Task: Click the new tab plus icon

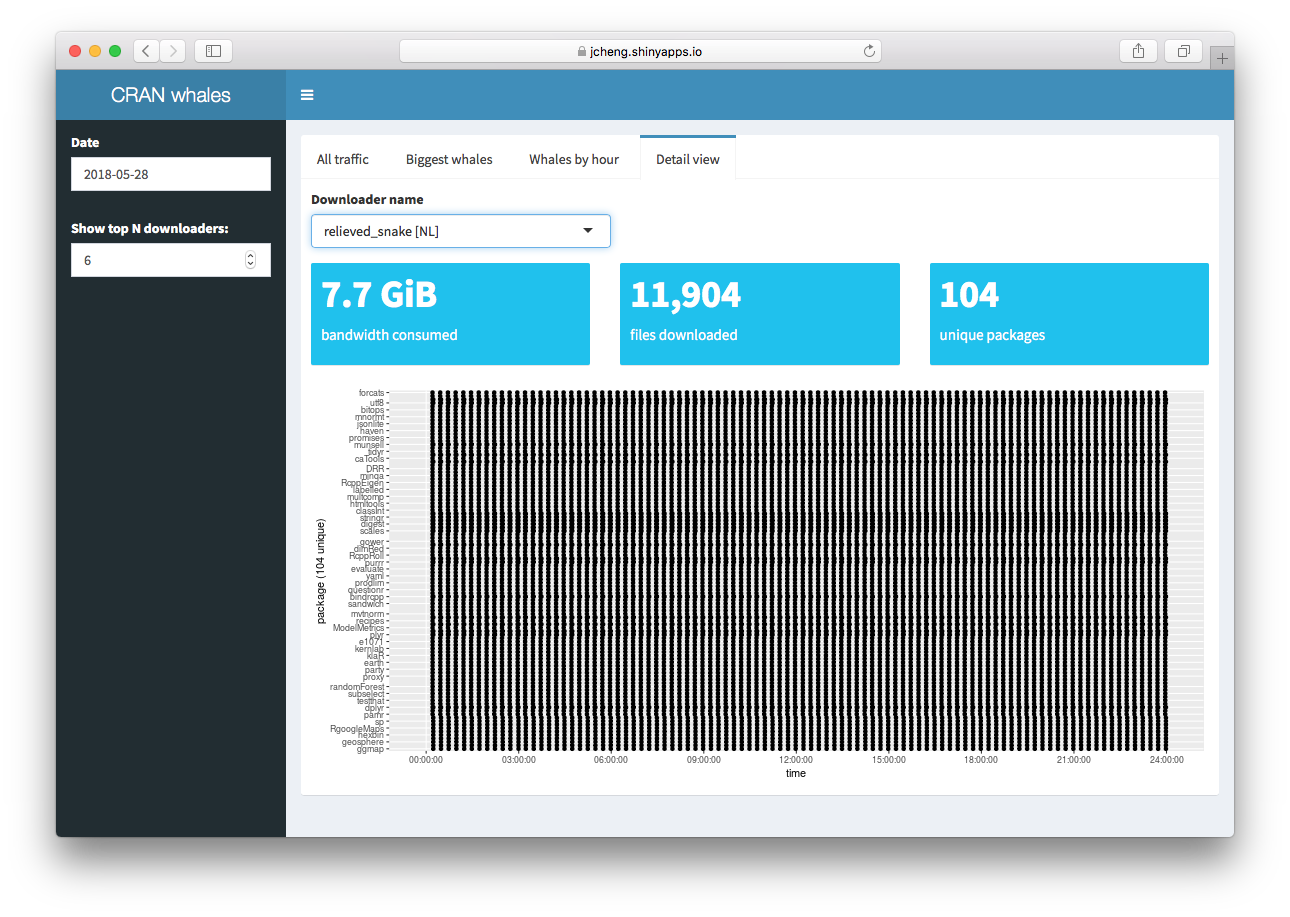Action: point(1222,56)
